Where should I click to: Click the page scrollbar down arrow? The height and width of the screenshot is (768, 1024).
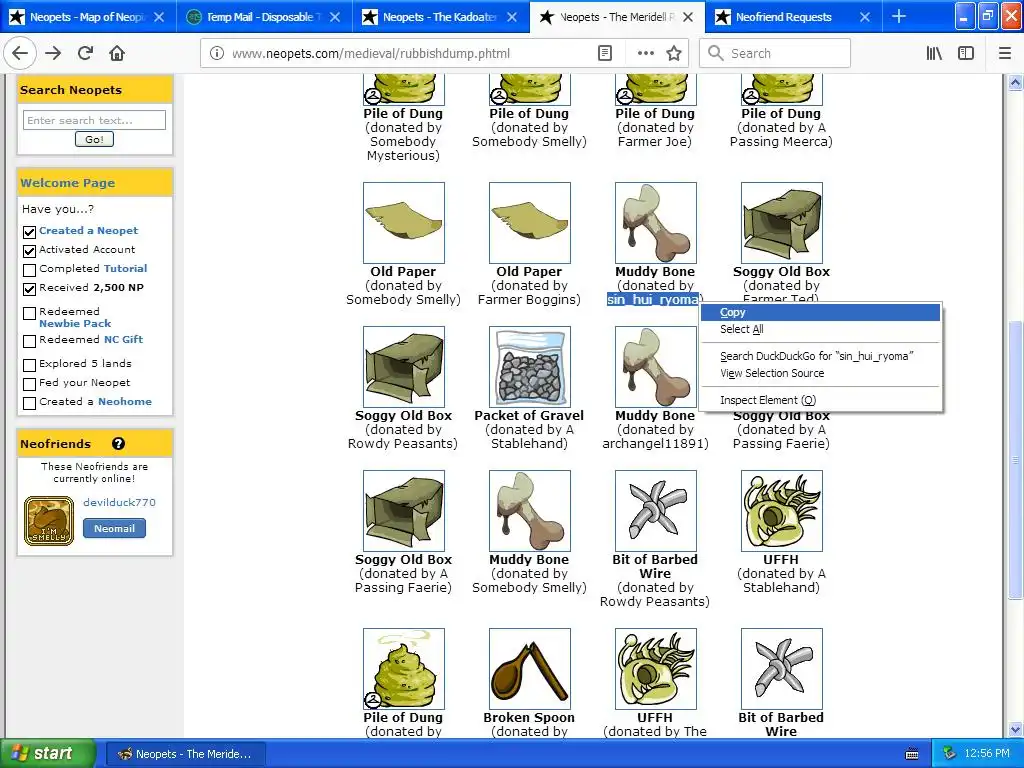1015,729
